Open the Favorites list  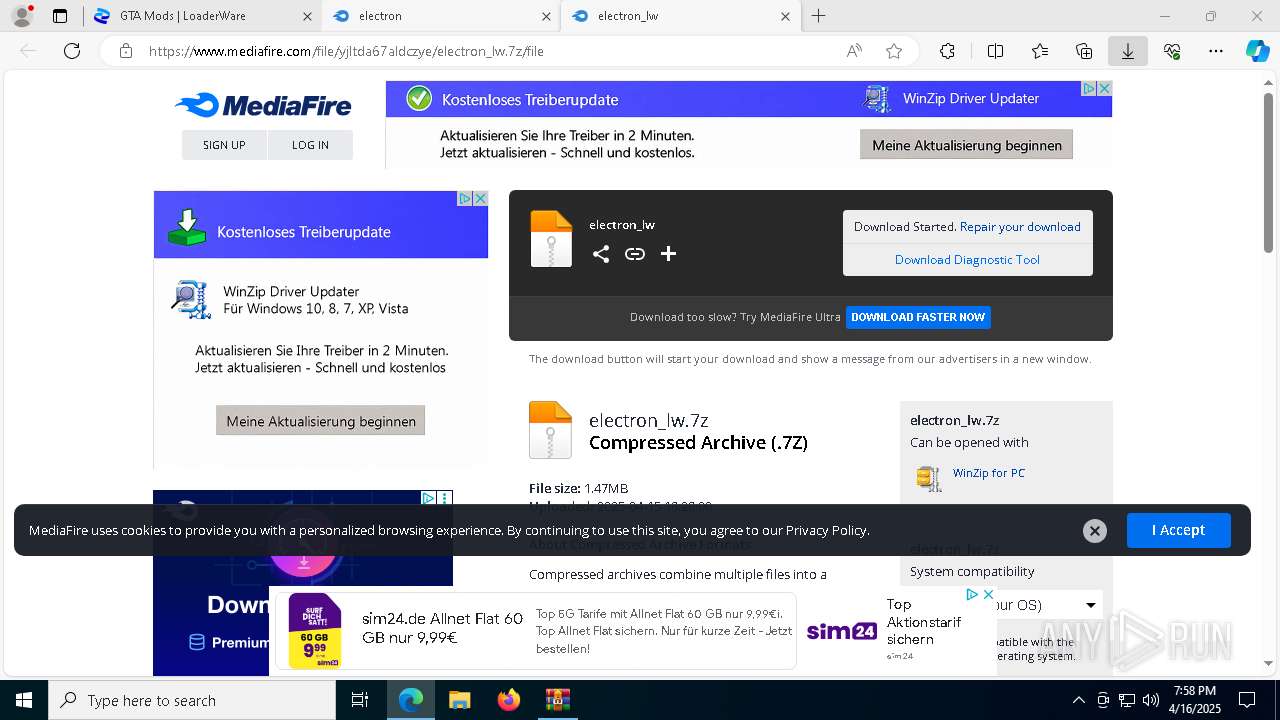point(1040,51)
